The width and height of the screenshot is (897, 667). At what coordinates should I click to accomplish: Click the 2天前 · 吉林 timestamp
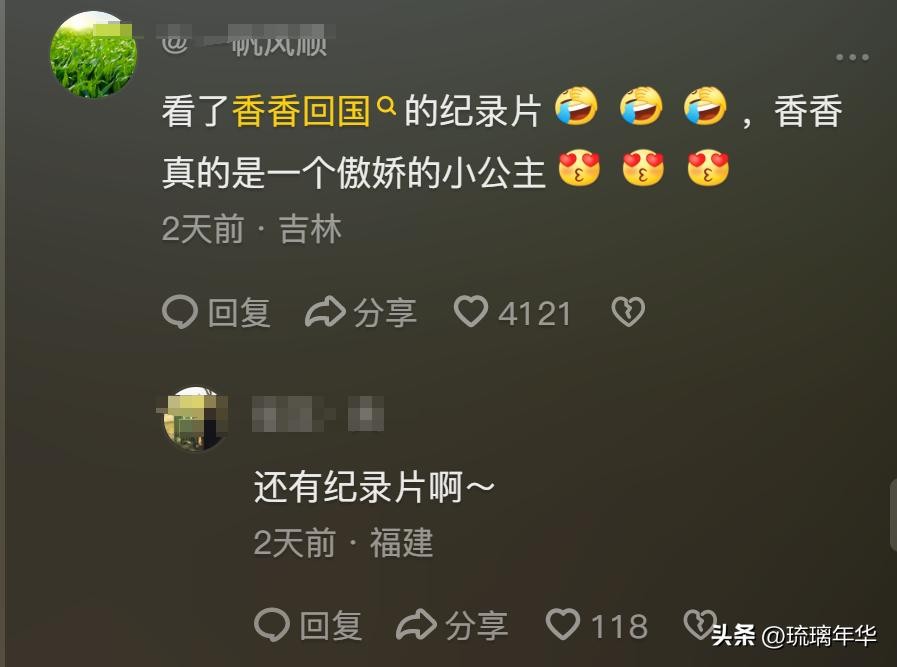pyautogui.click(x=252, y=229)
